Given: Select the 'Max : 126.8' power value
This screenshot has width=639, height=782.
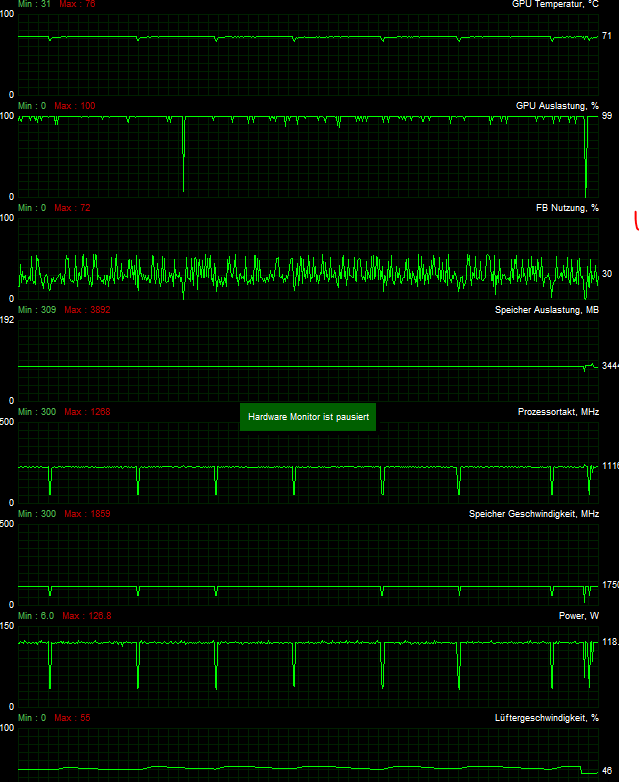Looking at the screenshot, I should coord(87,616).
